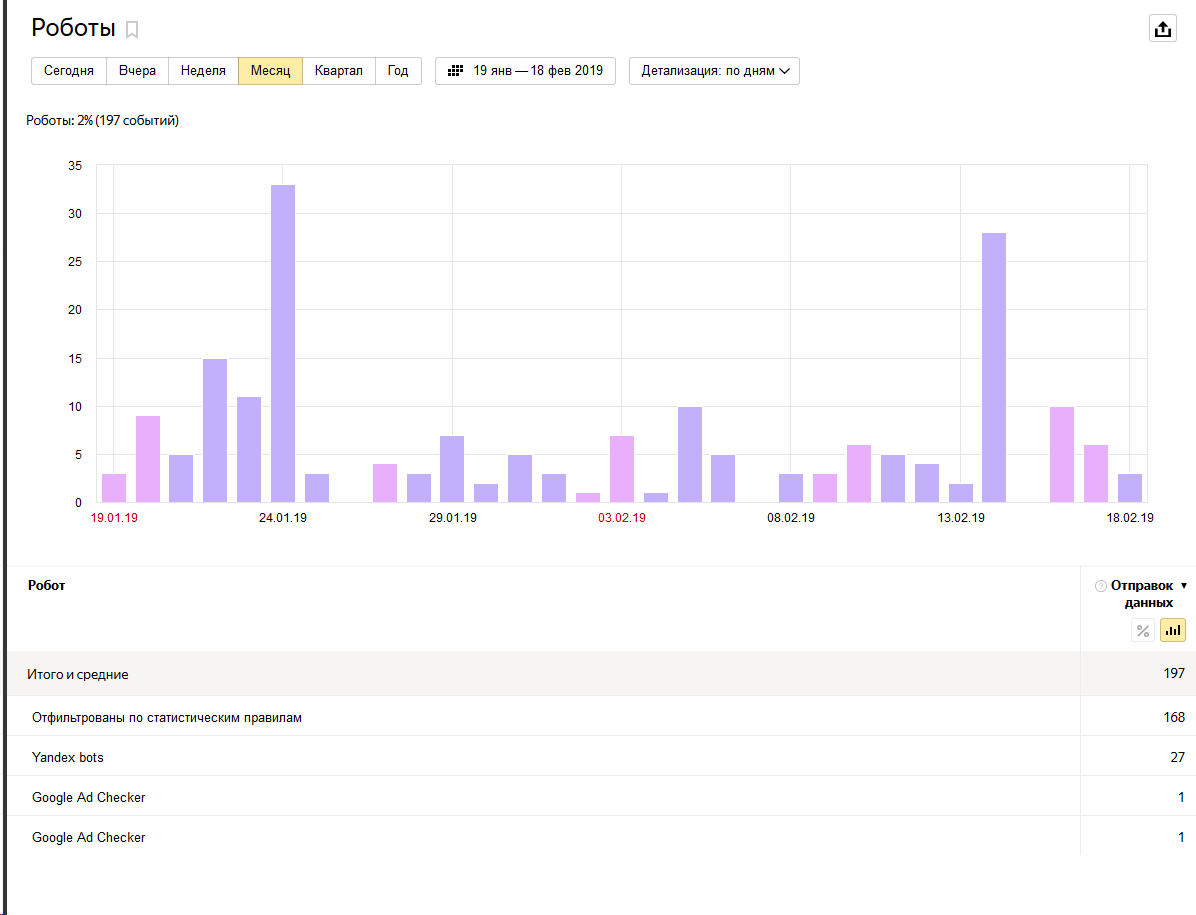Switch to bar chart absolute values icon
Image resolution: width=1196 pixels, height=915 pixels.
pos(1173,630)
